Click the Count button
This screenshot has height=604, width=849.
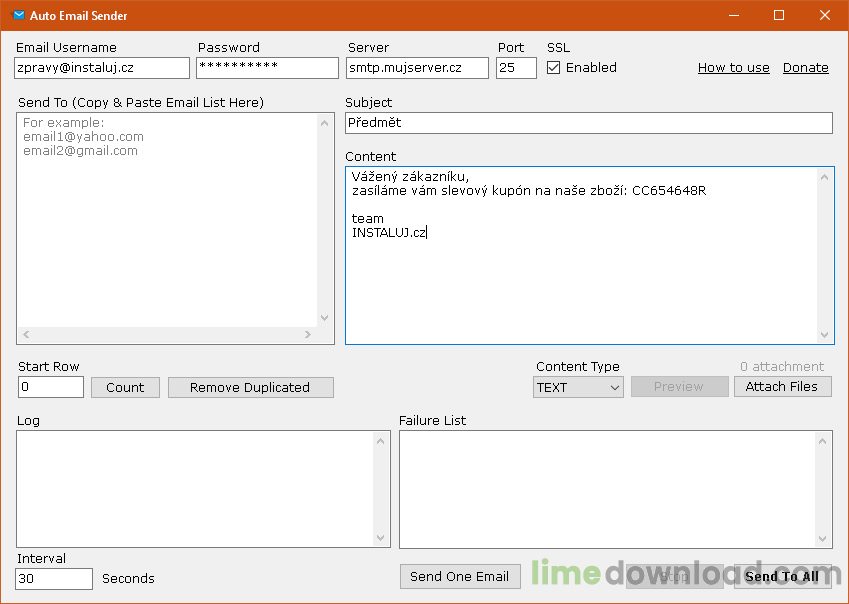(x=125, y=388)
